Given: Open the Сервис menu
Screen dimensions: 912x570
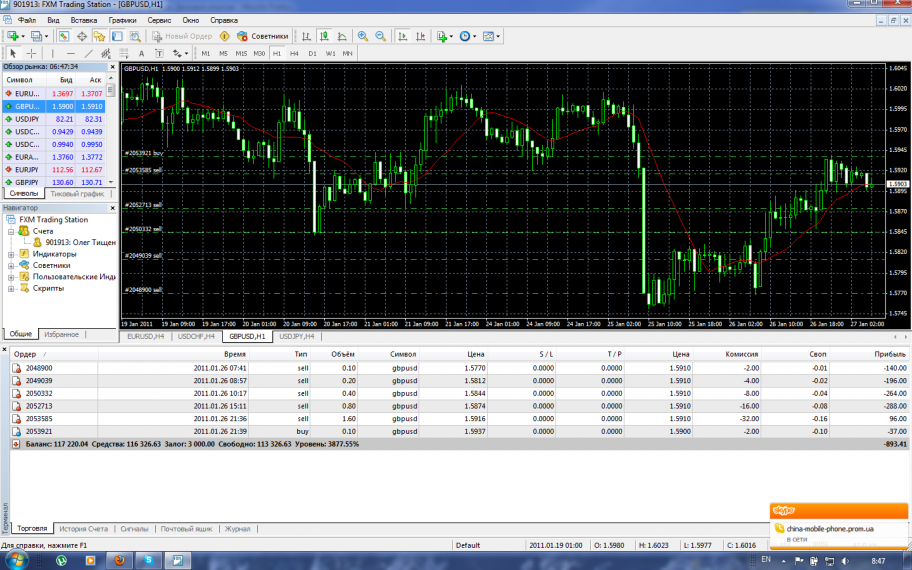Looking at the screenshot, I should [x=159, y=20].
